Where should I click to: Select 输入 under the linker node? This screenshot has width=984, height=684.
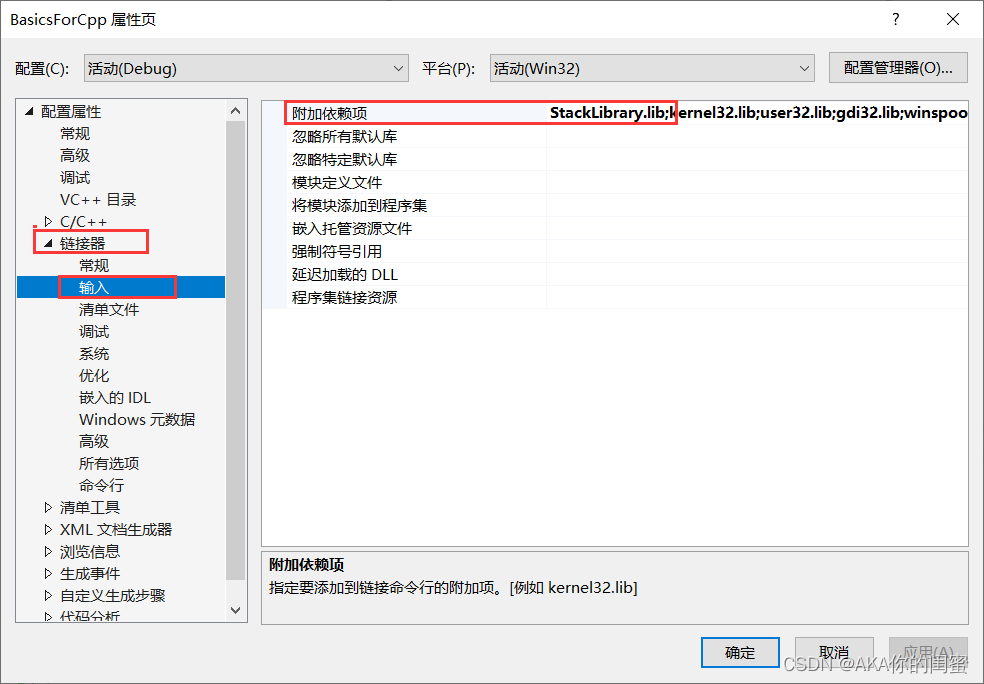click(94, 287)
